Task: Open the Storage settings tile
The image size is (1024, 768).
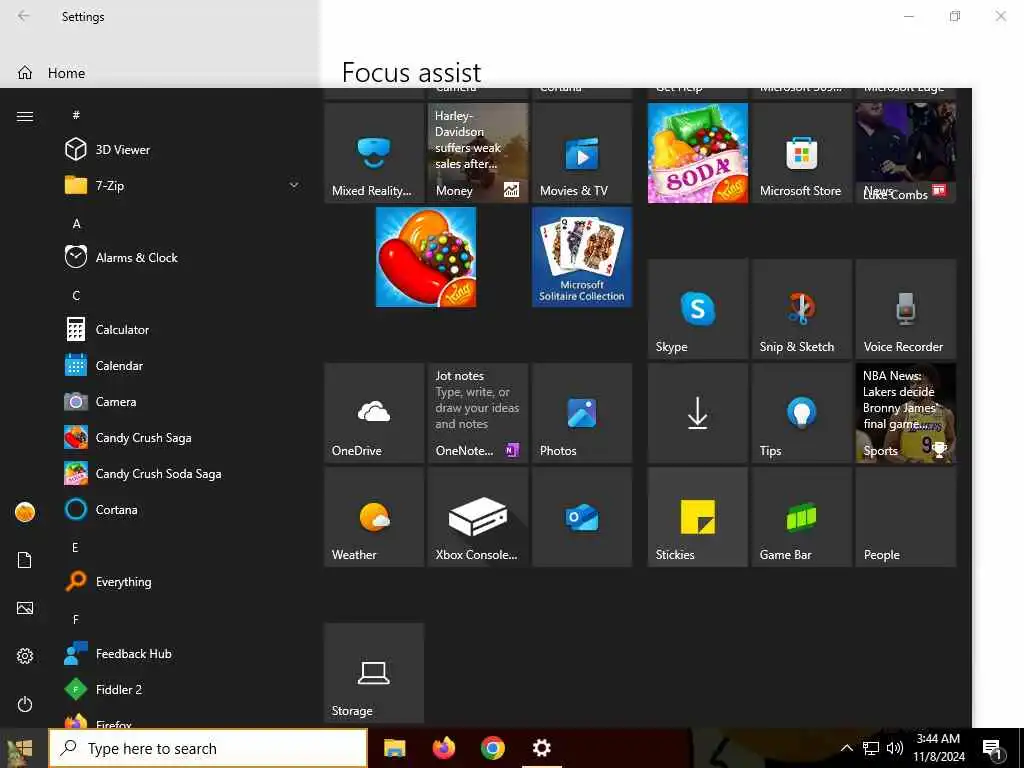Action: click(374, 673)
